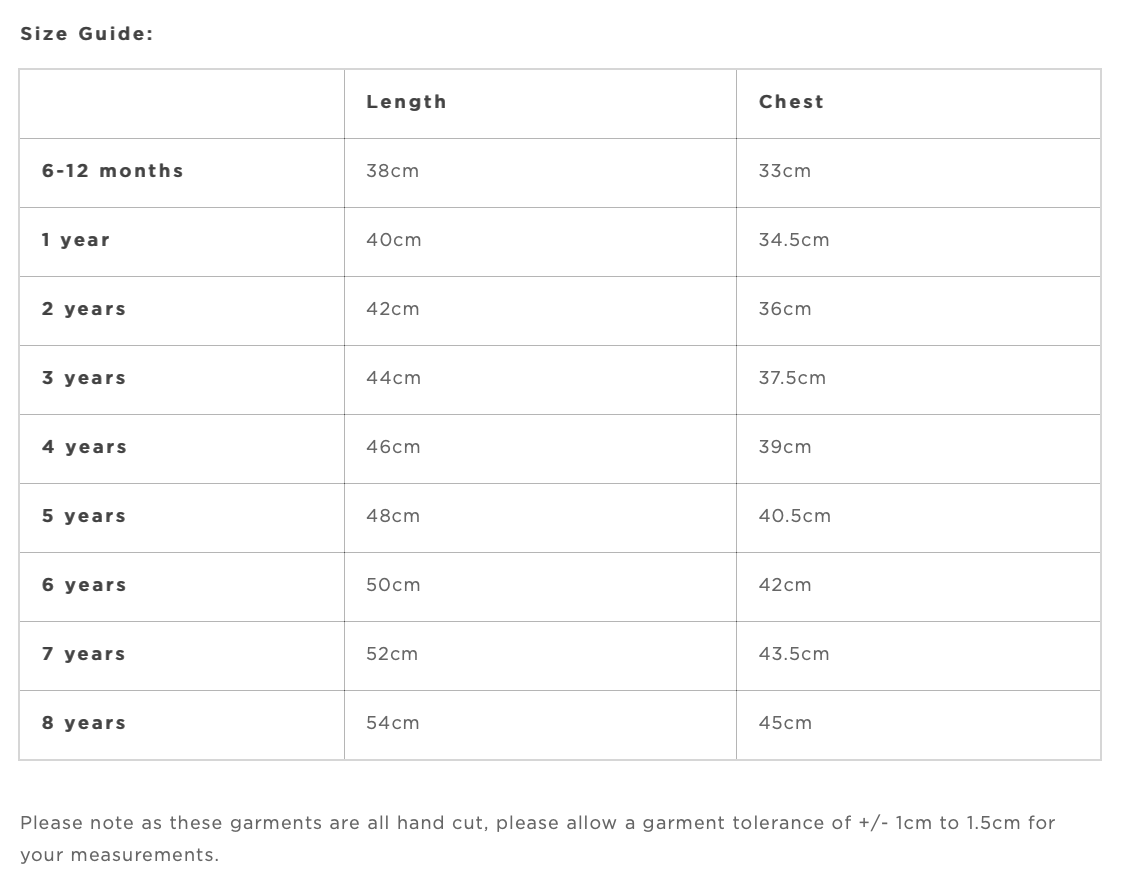The height and width of the screenshot is (896, 1124).
Task: Click the Chest column header
Action: click(791, 102)
